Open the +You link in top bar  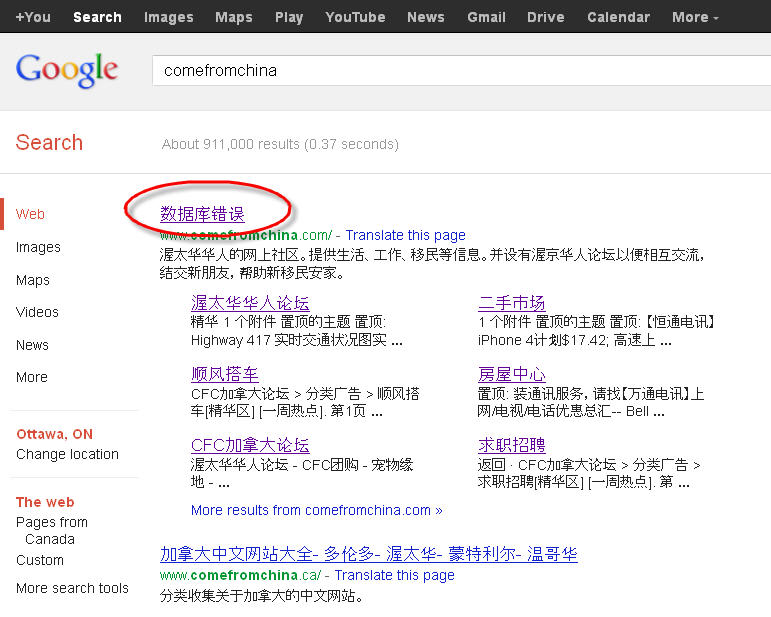pyautogui.click(x=33, y=17)
